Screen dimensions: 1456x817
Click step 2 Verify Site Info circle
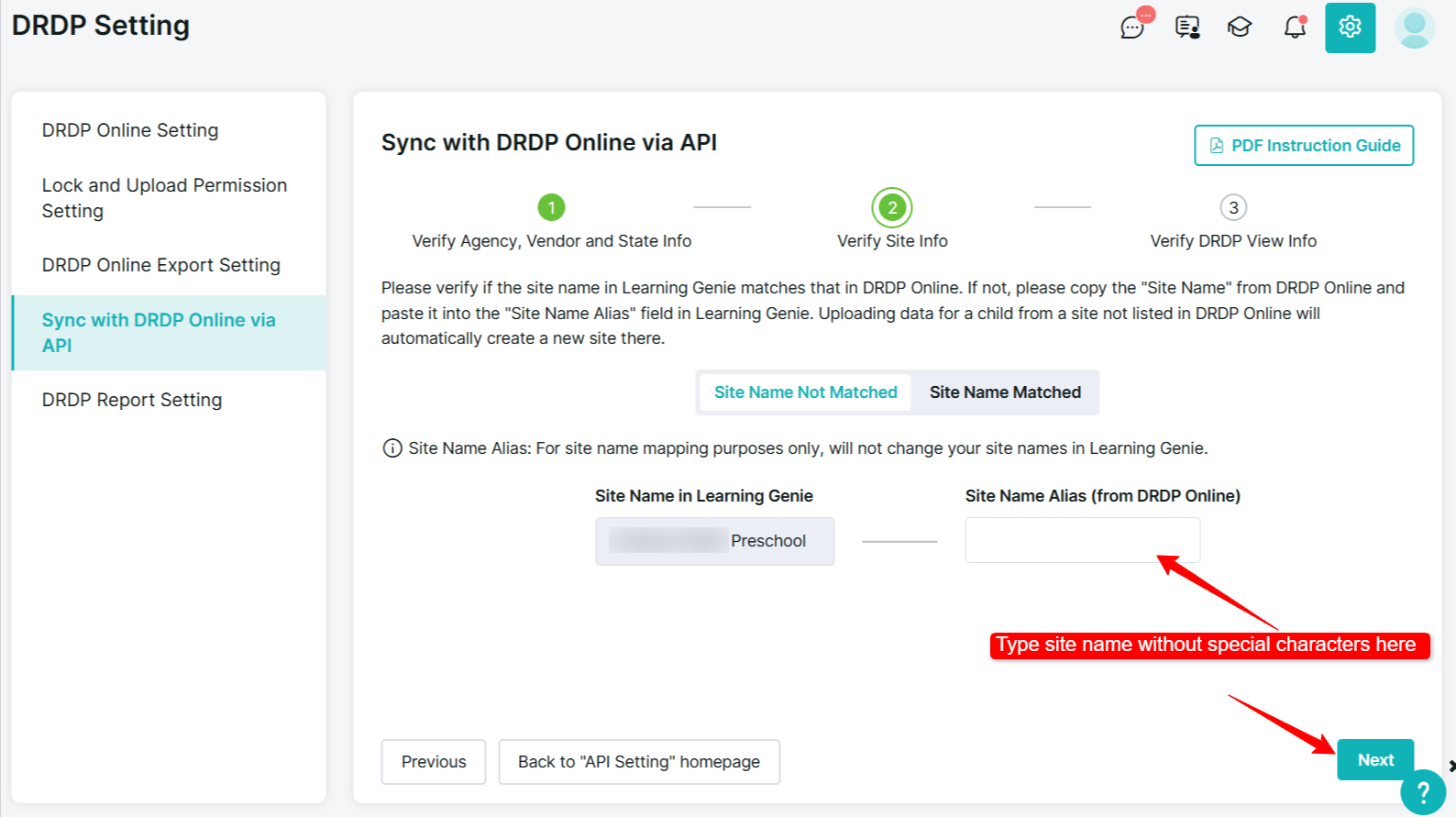click(x=892, y=207)
